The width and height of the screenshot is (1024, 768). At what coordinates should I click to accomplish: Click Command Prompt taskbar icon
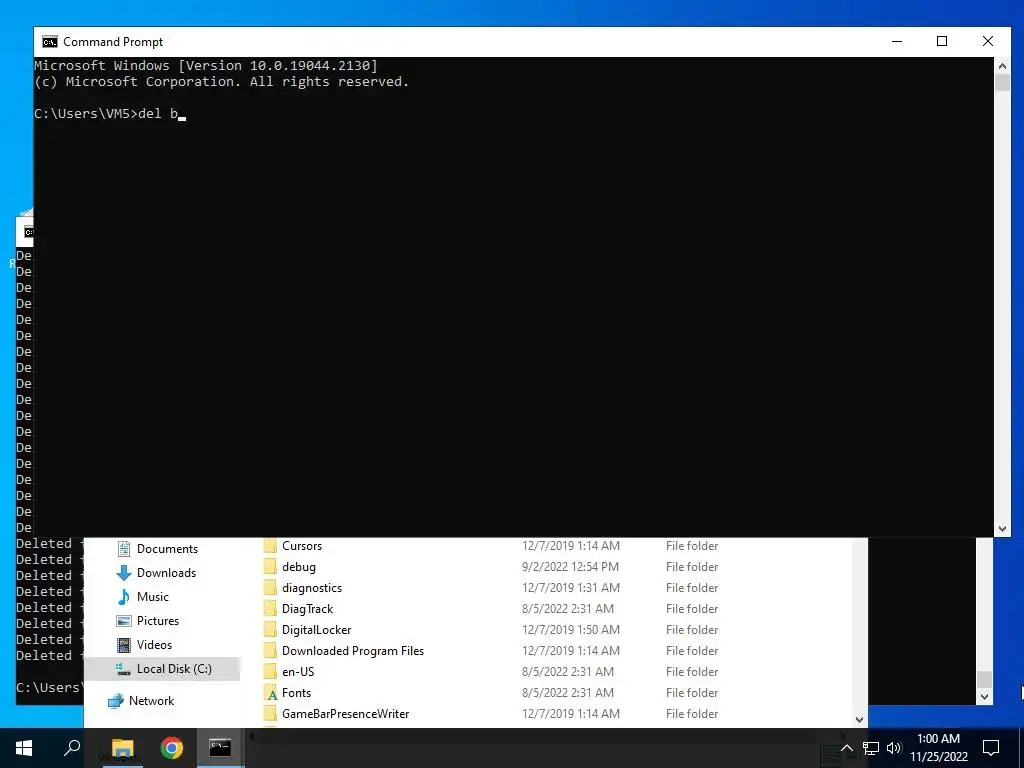(x=220, y=748)
